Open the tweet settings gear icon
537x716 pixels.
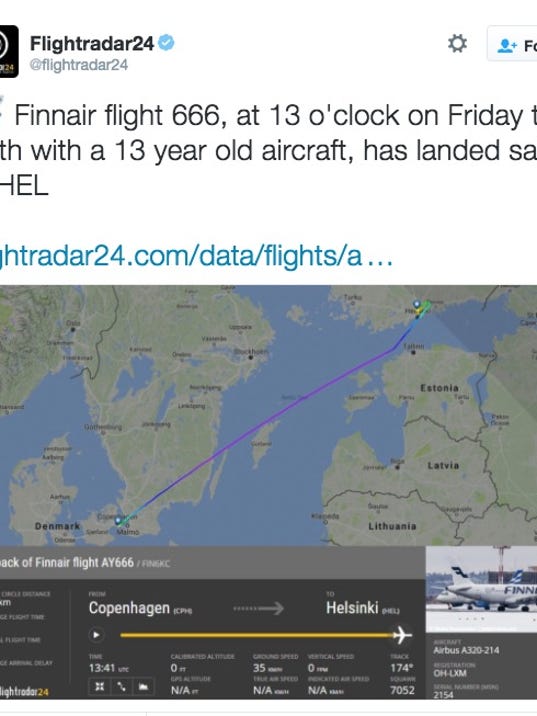pos(457,44)
